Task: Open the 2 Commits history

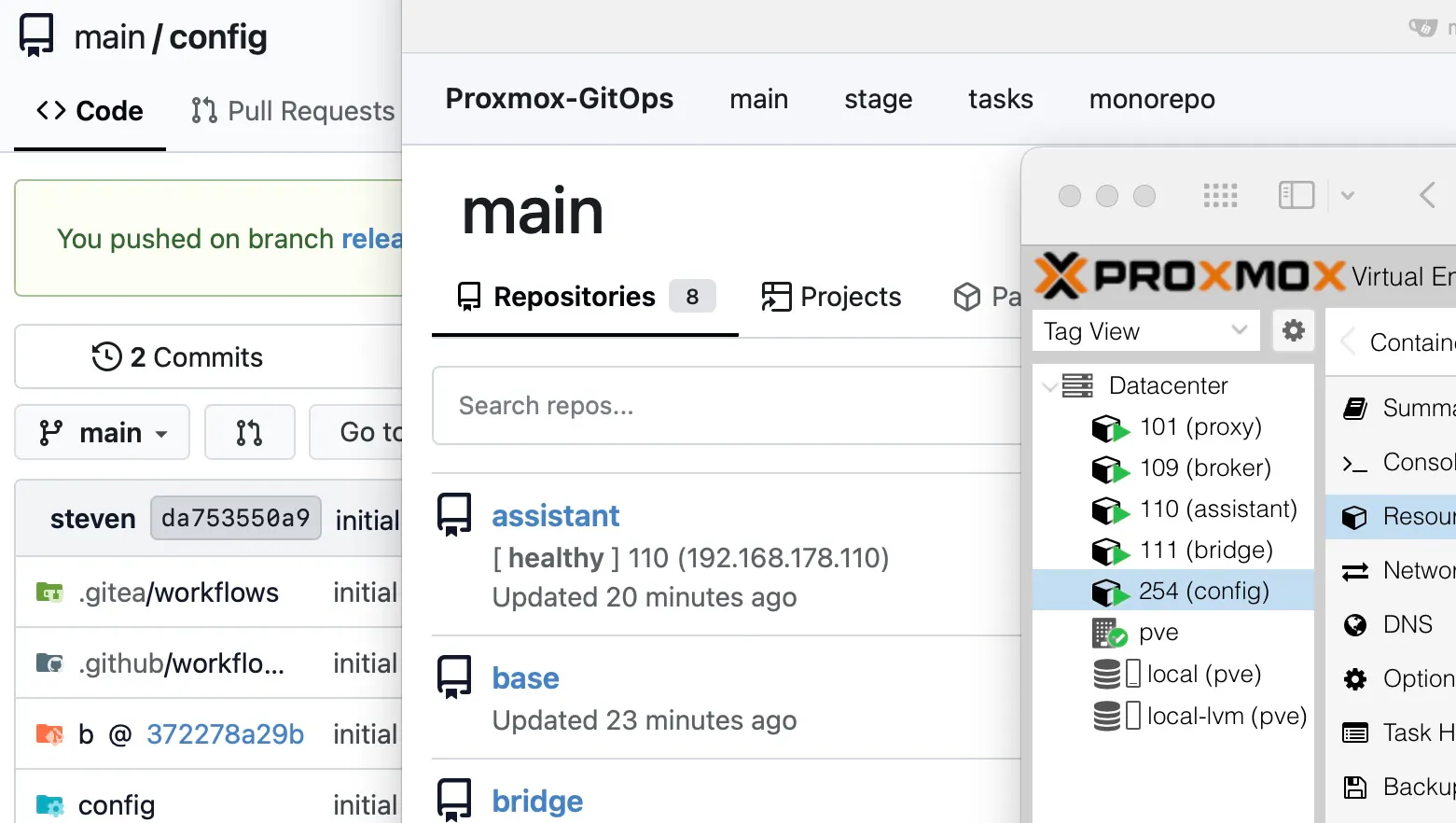Action: [177, 357]
